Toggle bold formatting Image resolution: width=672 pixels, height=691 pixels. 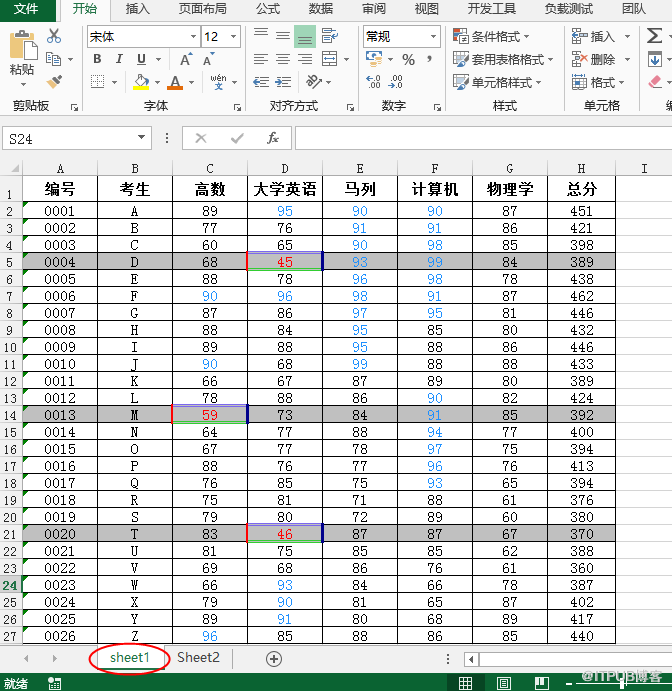point(97,59)
